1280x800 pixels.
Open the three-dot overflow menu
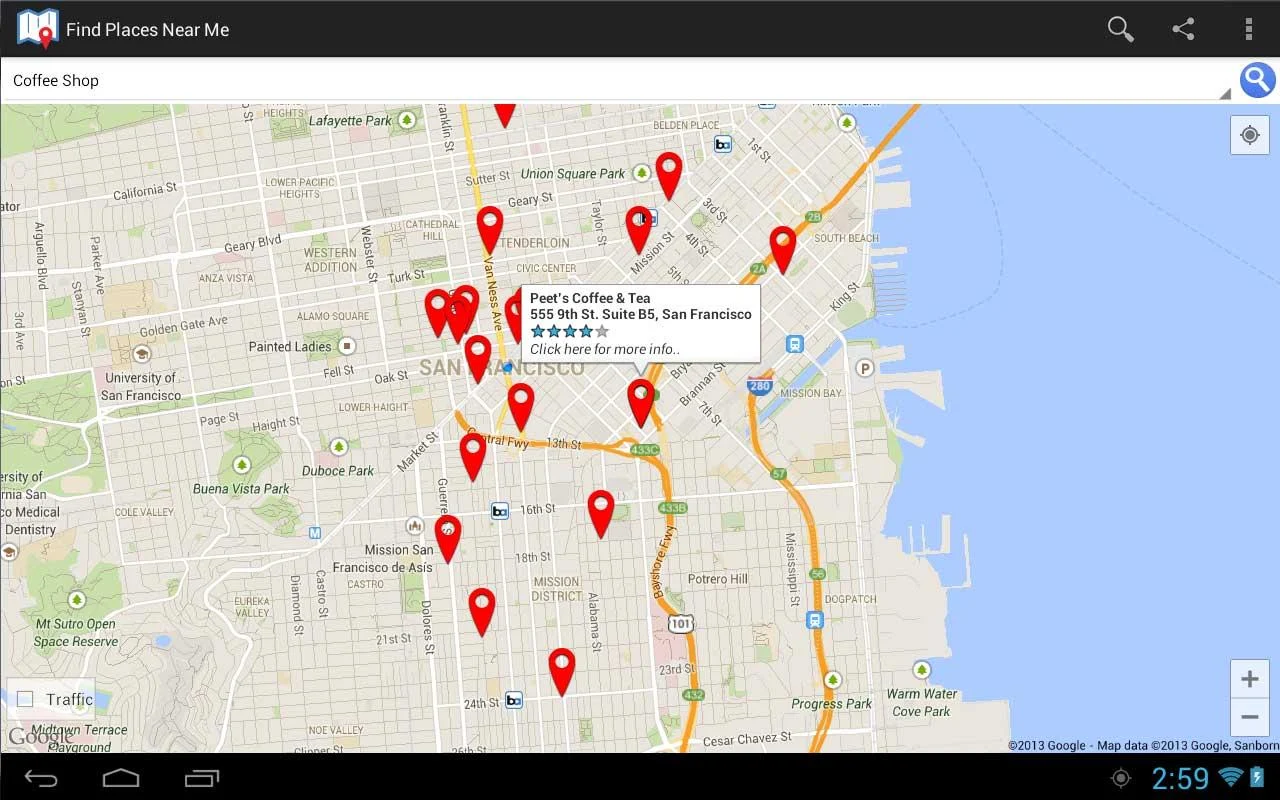pos(1248,29)
